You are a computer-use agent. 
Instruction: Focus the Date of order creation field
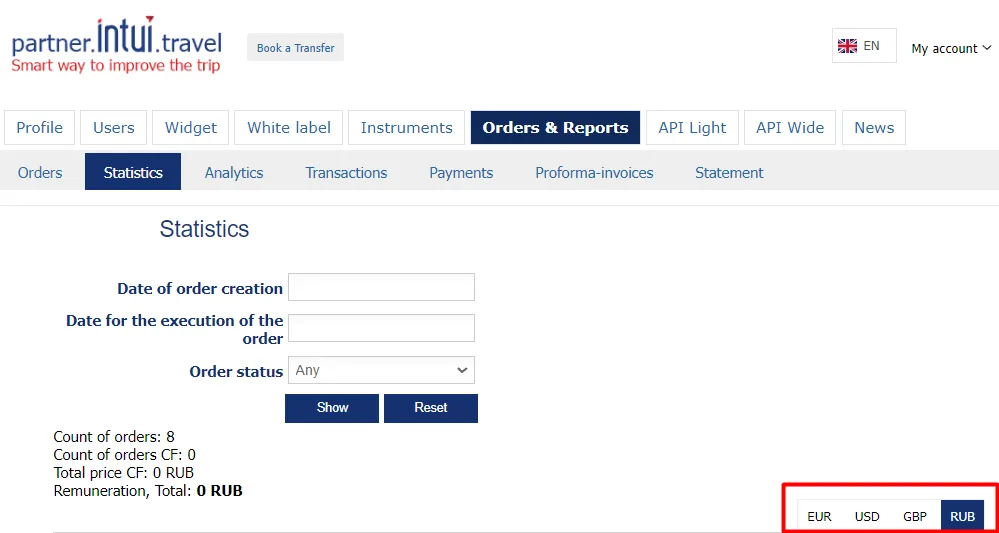point(381,288)
